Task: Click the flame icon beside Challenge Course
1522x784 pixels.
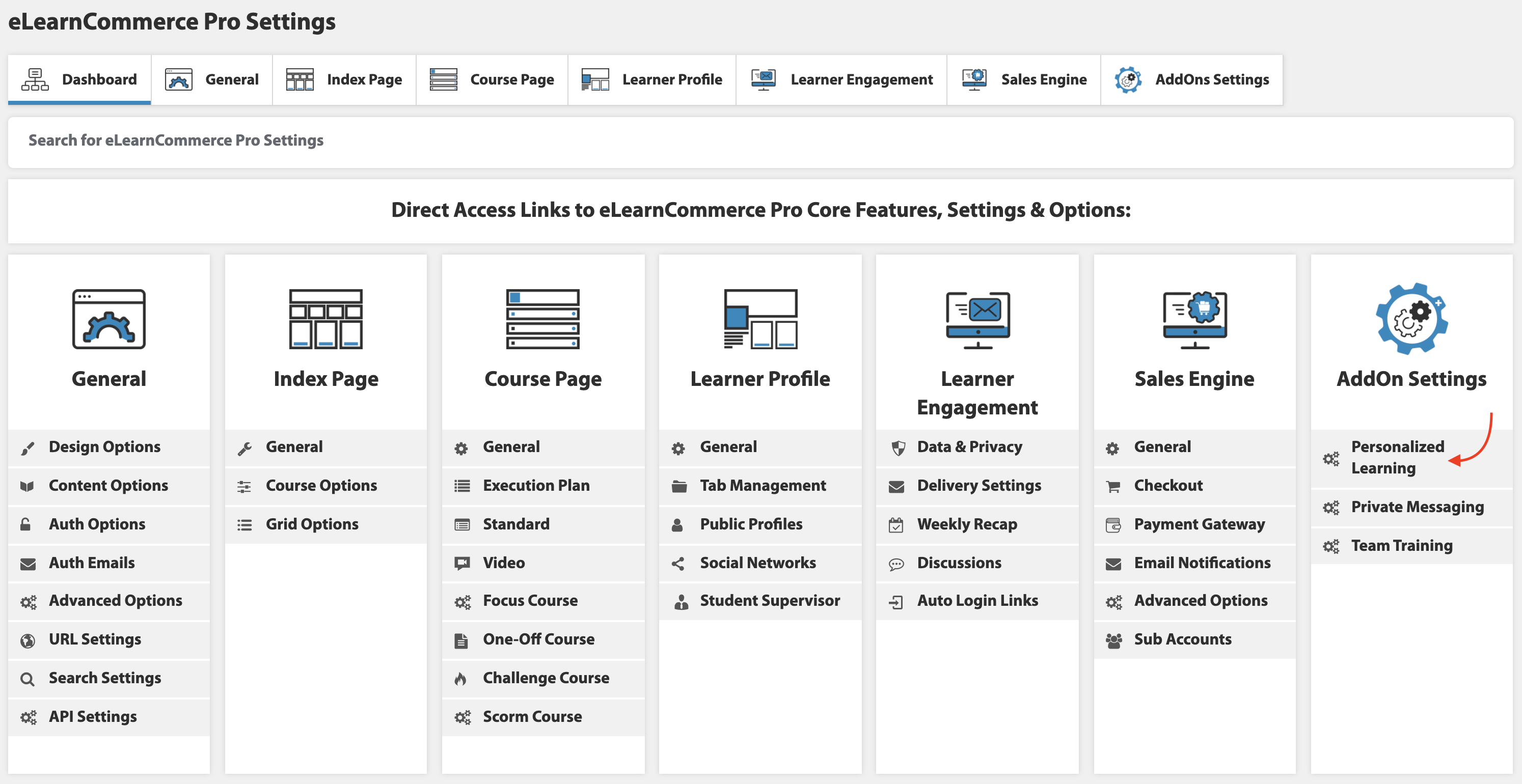Action: (461, 679)
